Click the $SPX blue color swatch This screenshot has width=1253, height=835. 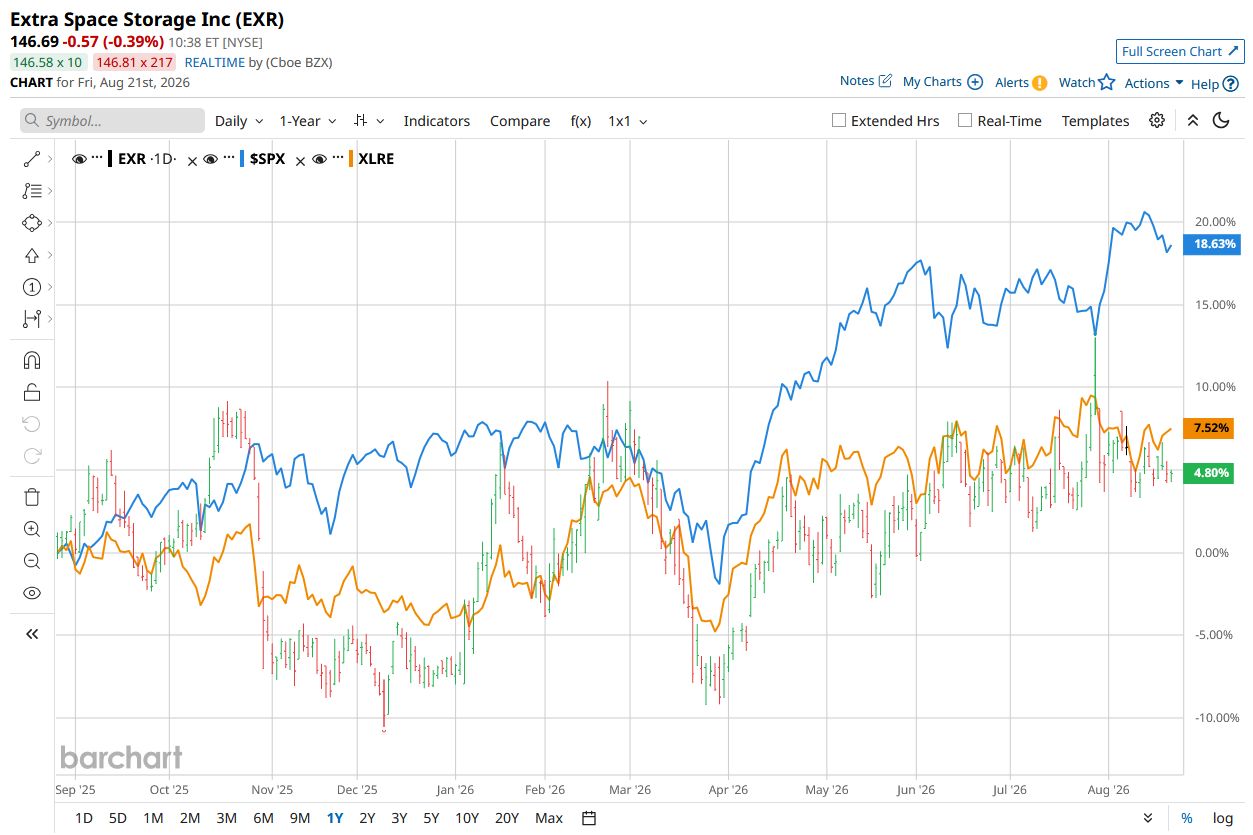pyautogui.click(x=242, y=158)
